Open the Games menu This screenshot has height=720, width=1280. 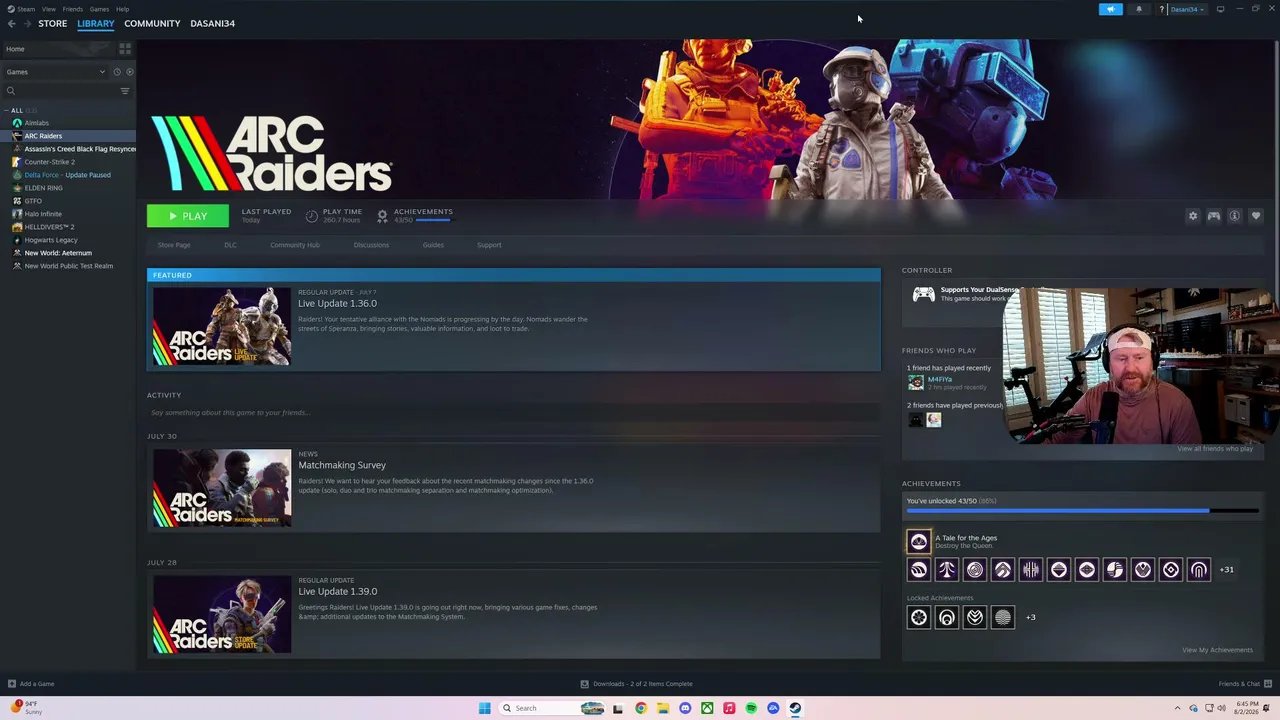pyautogui.click(x=99, y=9)
